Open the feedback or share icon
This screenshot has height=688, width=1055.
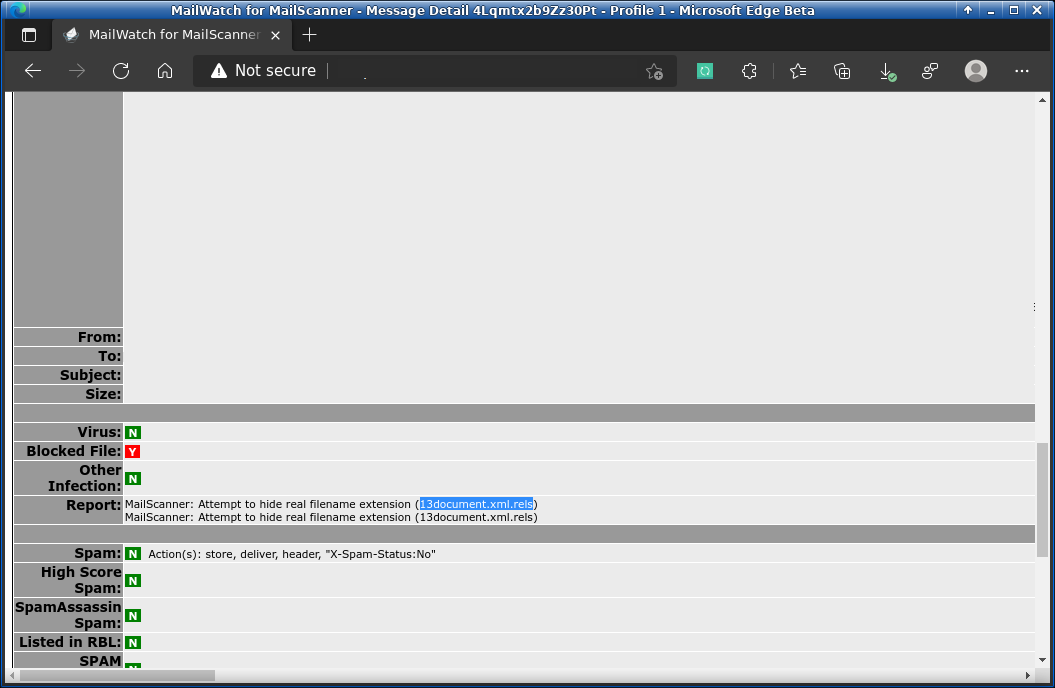tap(930, 71)
